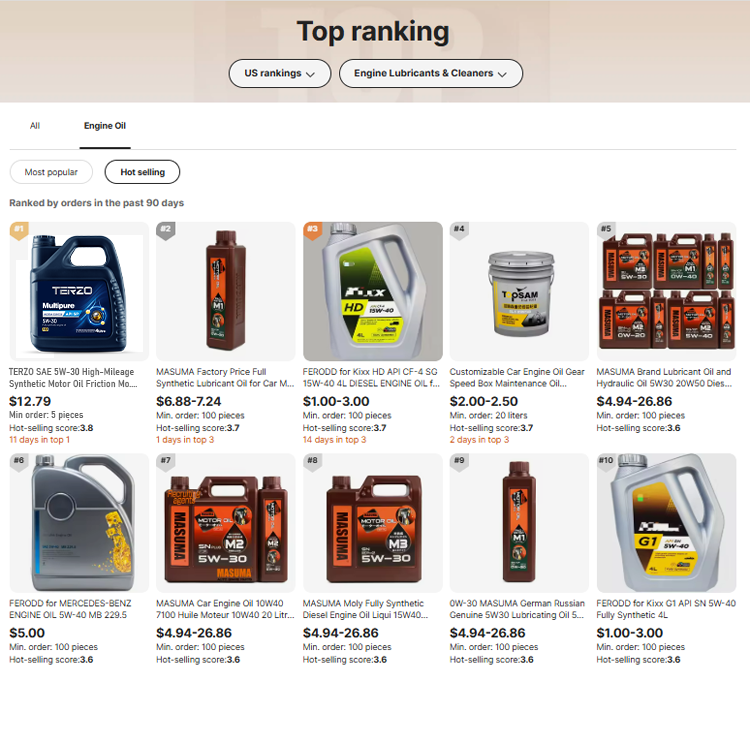Image resolution: width=750 pixels, height=750 pixels.
Task: Click the #10 rank badge
Action: pyautogui.click(x=606, y=462)
